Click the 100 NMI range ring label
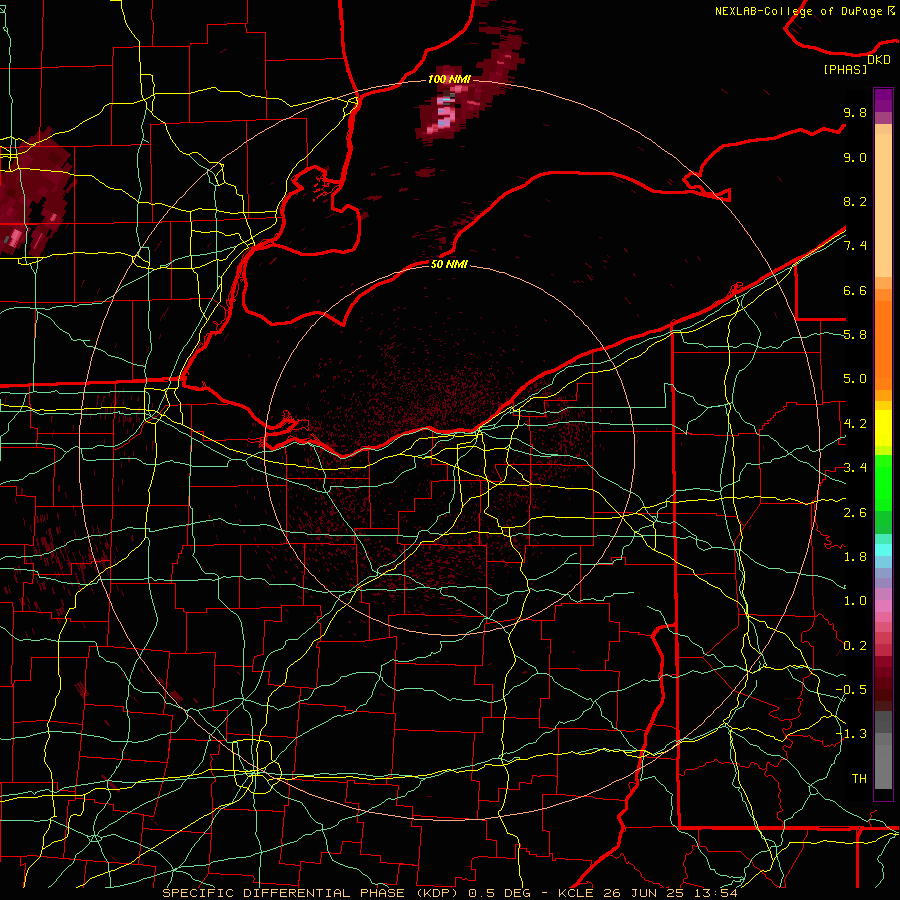The image size is (900, 900). (x=449, y=79)
